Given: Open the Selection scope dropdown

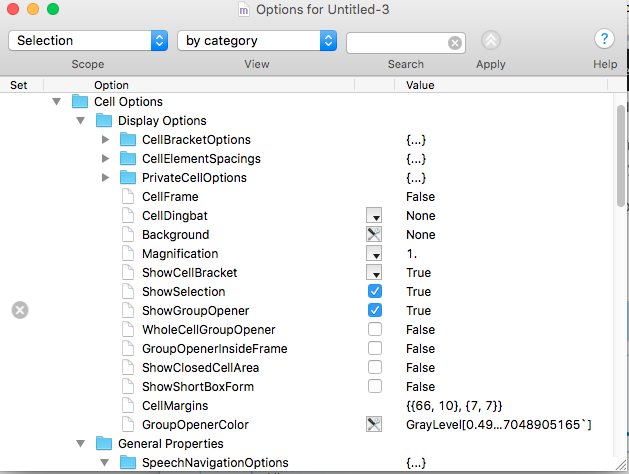Looking at the screenshot, I should pos(88,41).
